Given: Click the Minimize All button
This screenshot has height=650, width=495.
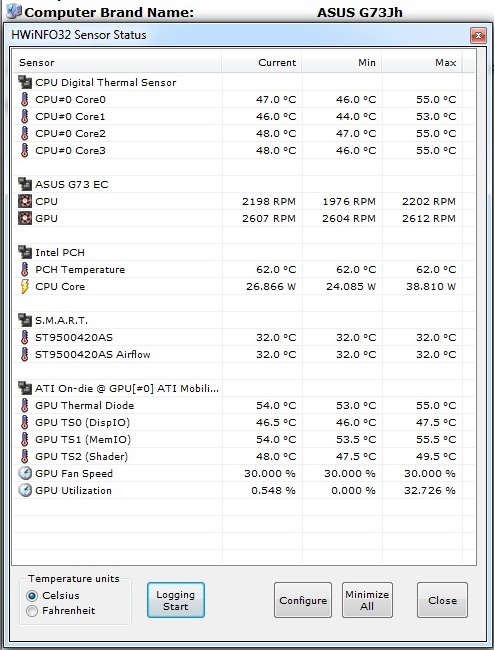Looking at the screenshot, I should [367, 600].
